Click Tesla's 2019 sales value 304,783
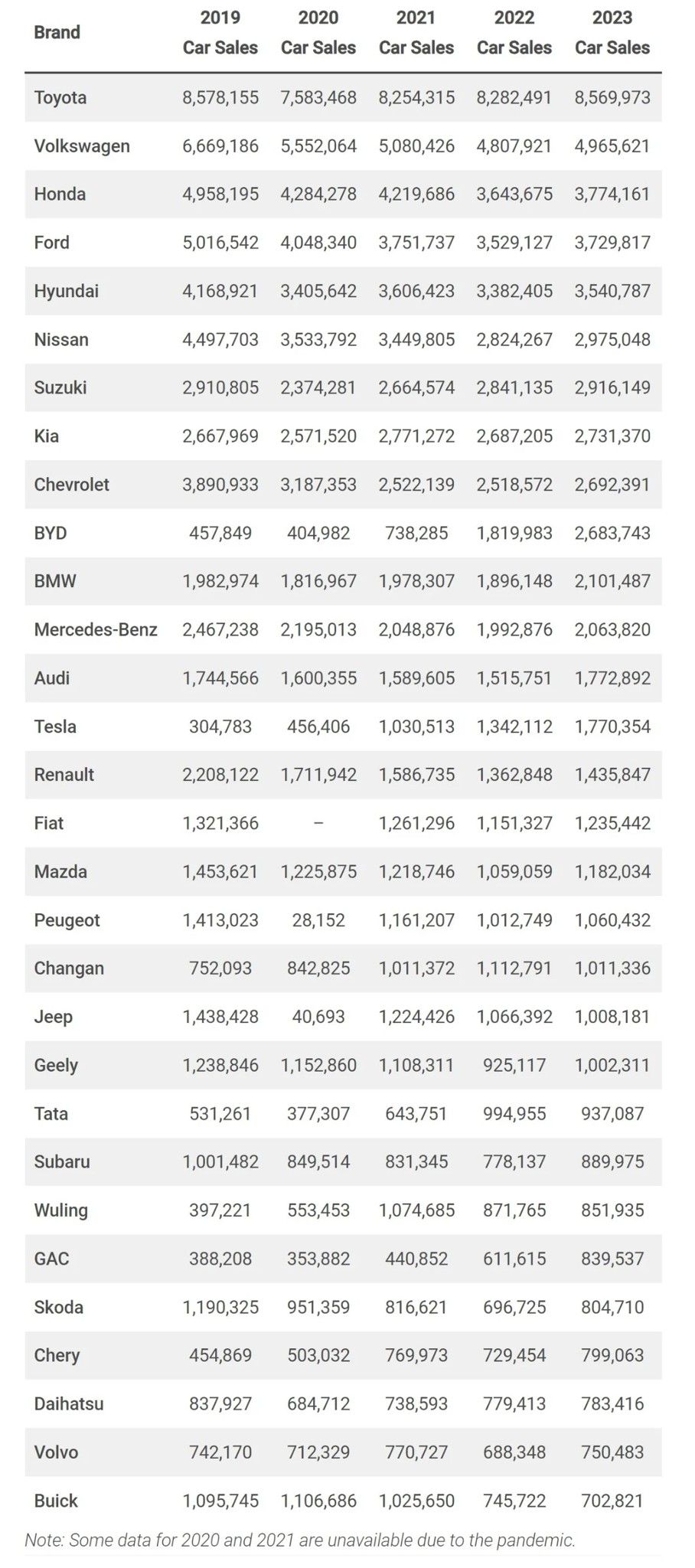695x1568 pixels. [x=220, y=727]
